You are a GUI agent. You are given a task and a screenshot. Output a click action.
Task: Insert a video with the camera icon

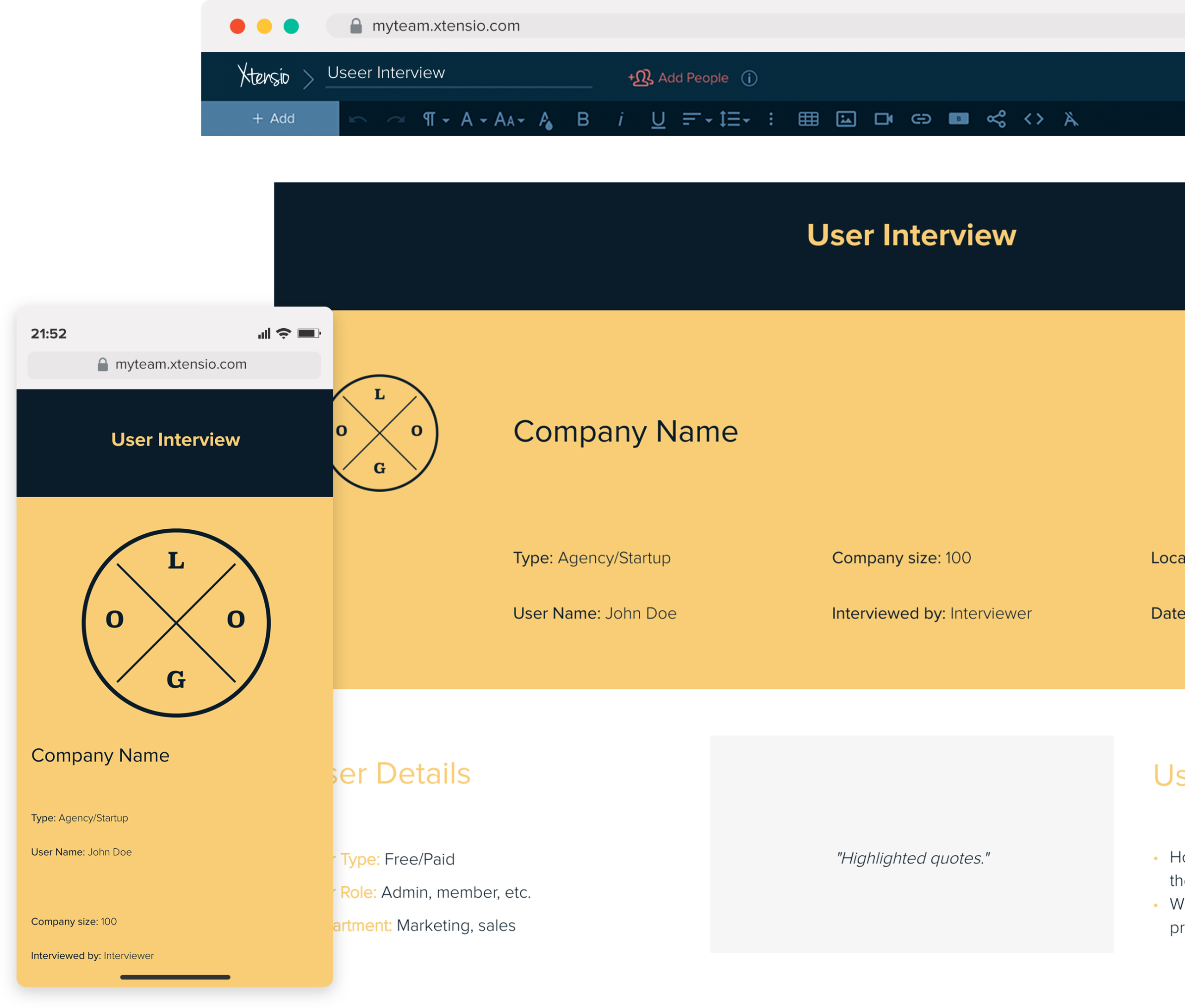885,119
